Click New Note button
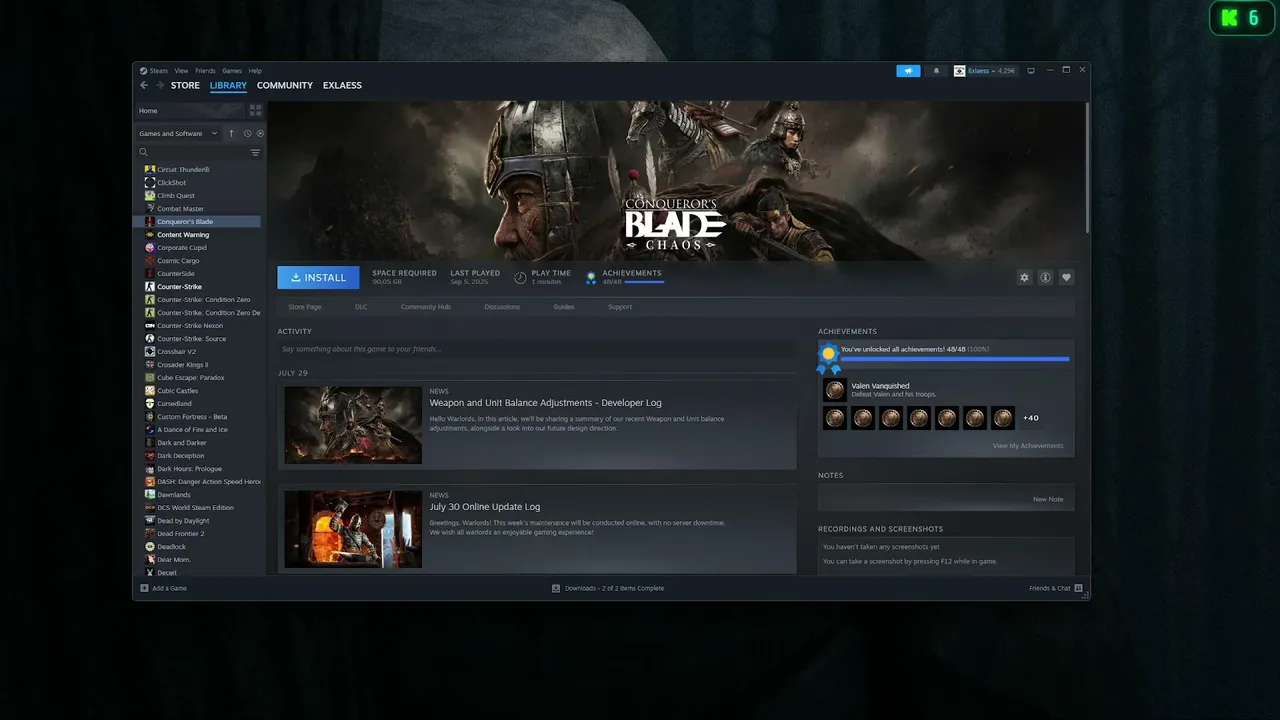 point(1048,499)
